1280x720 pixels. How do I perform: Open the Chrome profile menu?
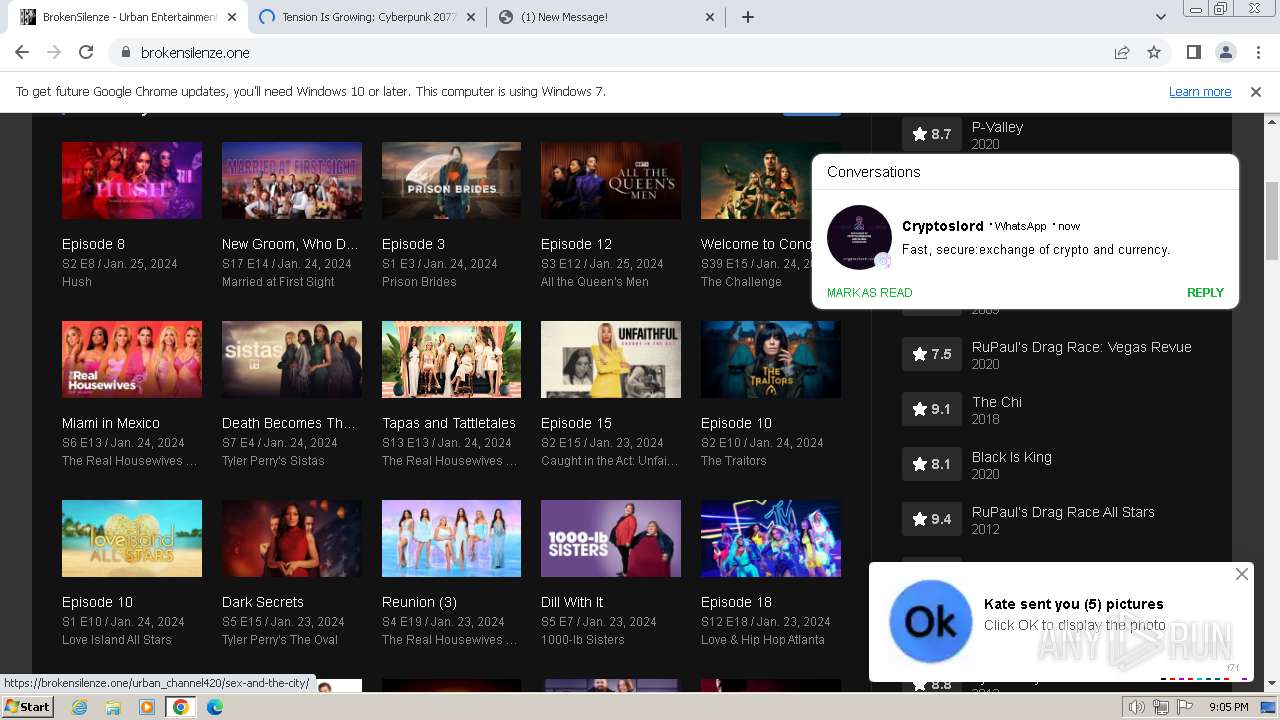1225,53
